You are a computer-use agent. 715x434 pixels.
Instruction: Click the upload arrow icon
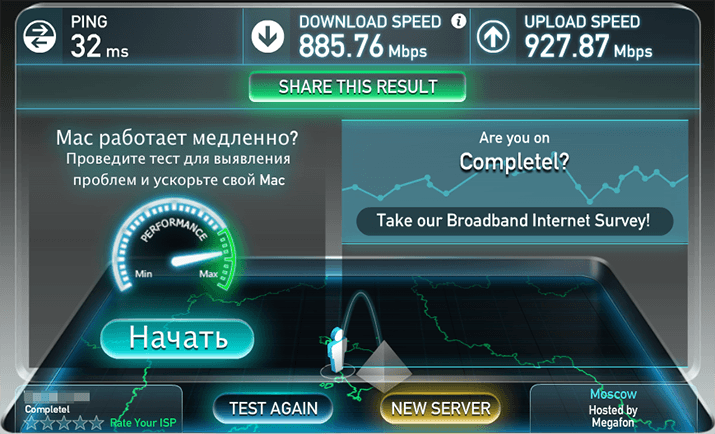[x=493, y=36]
